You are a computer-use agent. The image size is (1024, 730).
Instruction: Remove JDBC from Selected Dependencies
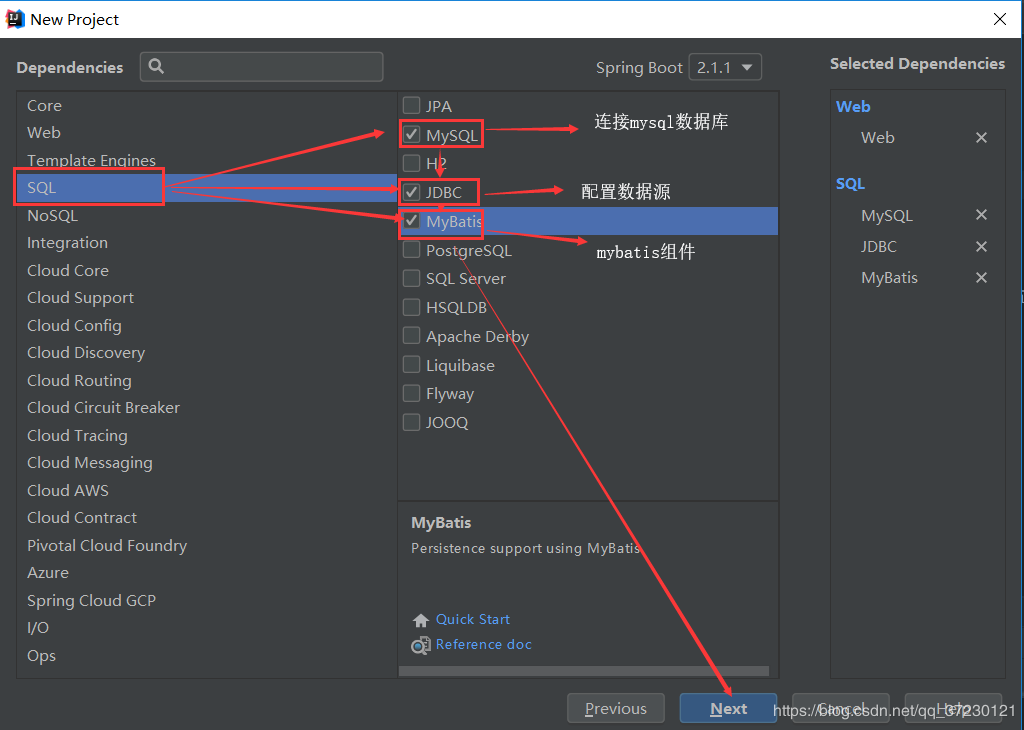(981, 246)
